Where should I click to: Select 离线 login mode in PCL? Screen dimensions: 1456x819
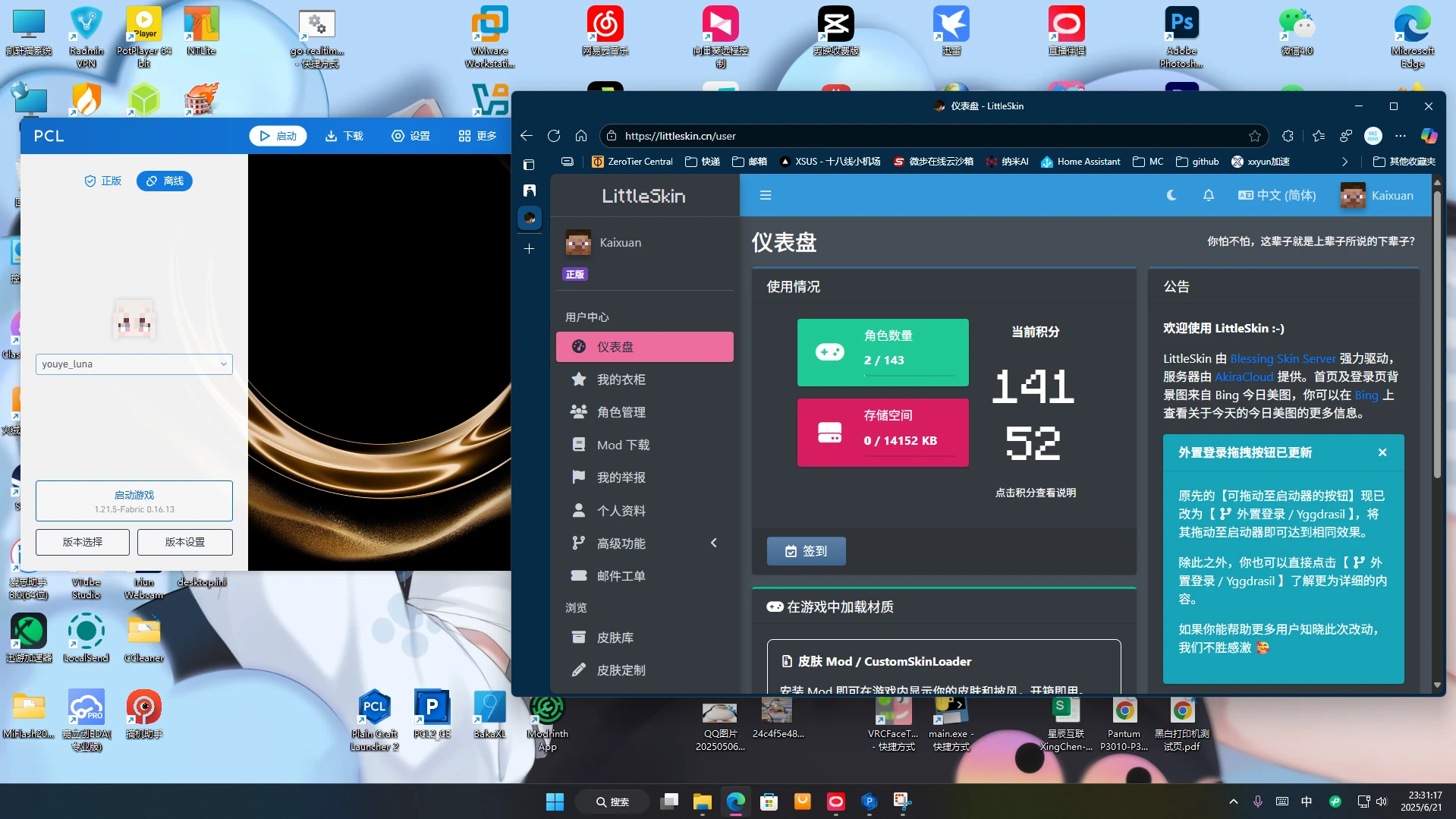pyautogui.click(x=164, y=181)
